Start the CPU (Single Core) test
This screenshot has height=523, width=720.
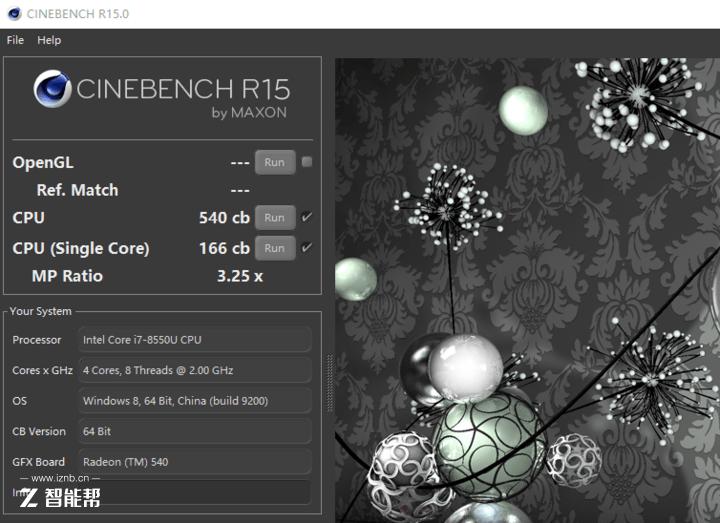click(274, 248)
